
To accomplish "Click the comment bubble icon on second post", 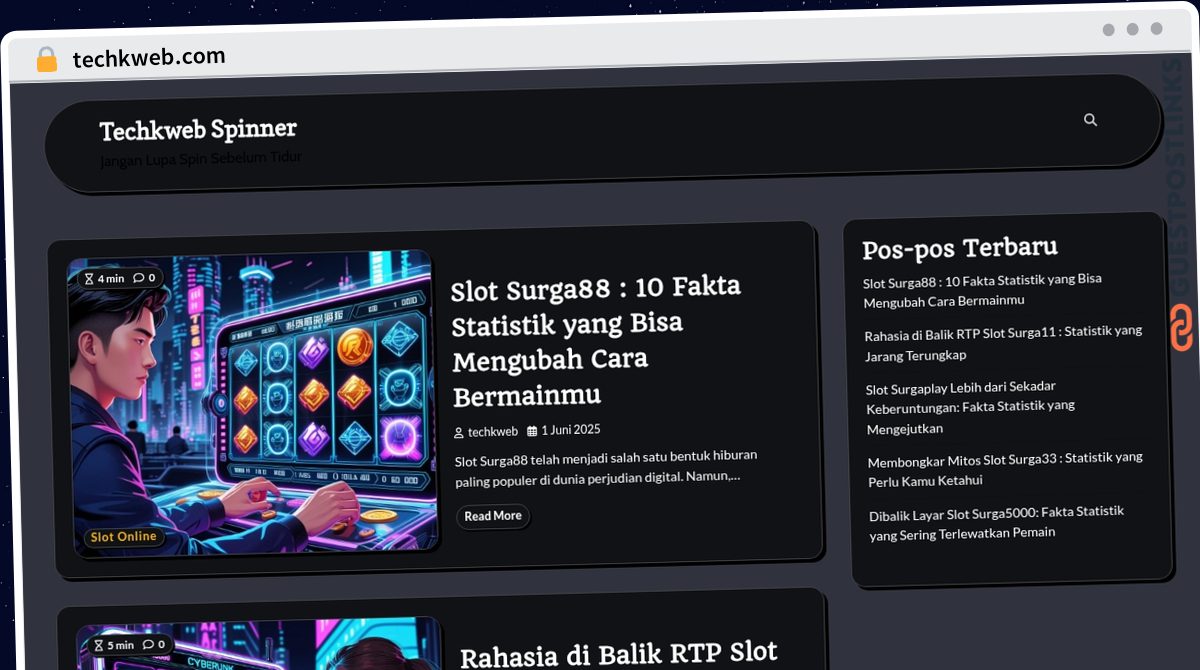I will 148,645.
